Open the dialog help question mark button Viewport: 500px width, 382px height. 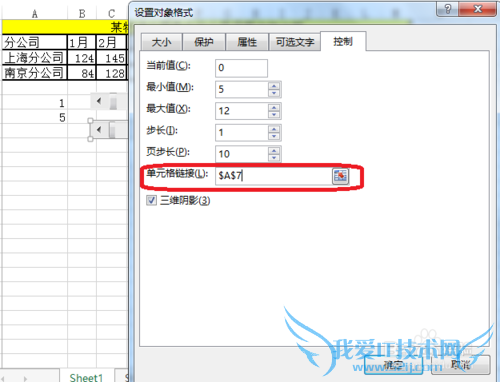click(447, 9)
